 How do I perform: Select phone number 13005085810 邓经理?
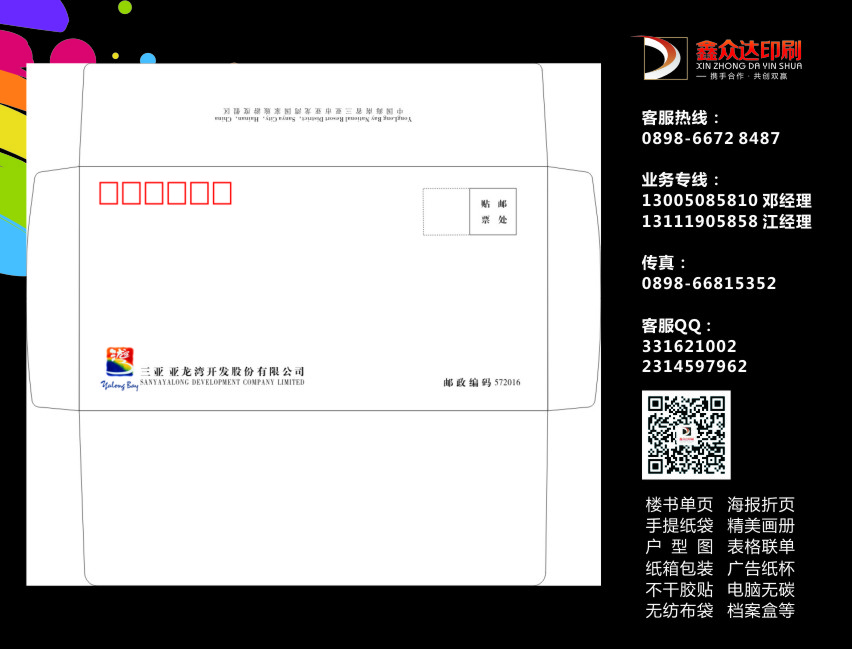click(726, 201)
